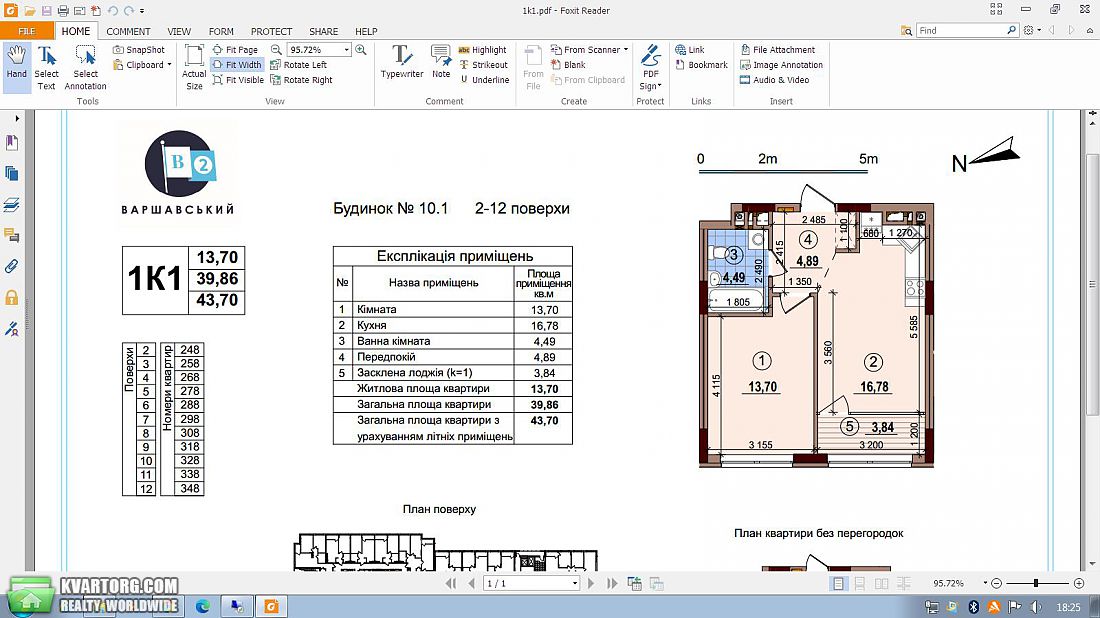Open the FILE menu
This screenshot has height=618, width=1100.
point(27,31)
